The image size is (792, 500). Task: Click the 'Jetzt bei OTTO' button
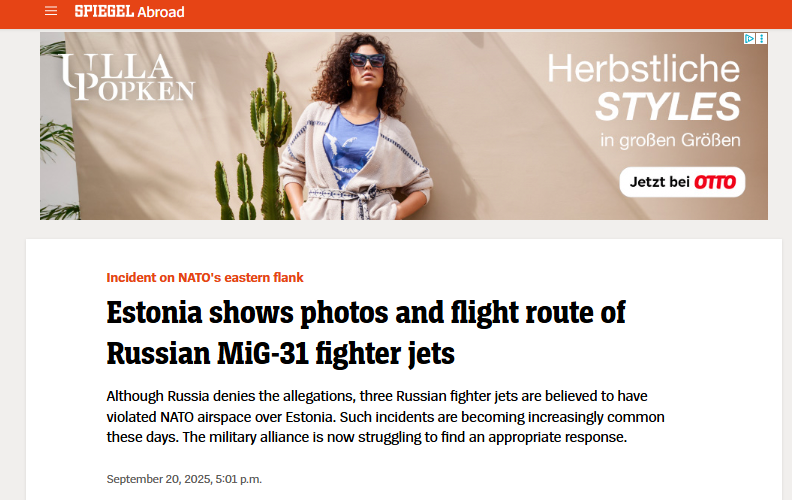(x=682, y=182)
